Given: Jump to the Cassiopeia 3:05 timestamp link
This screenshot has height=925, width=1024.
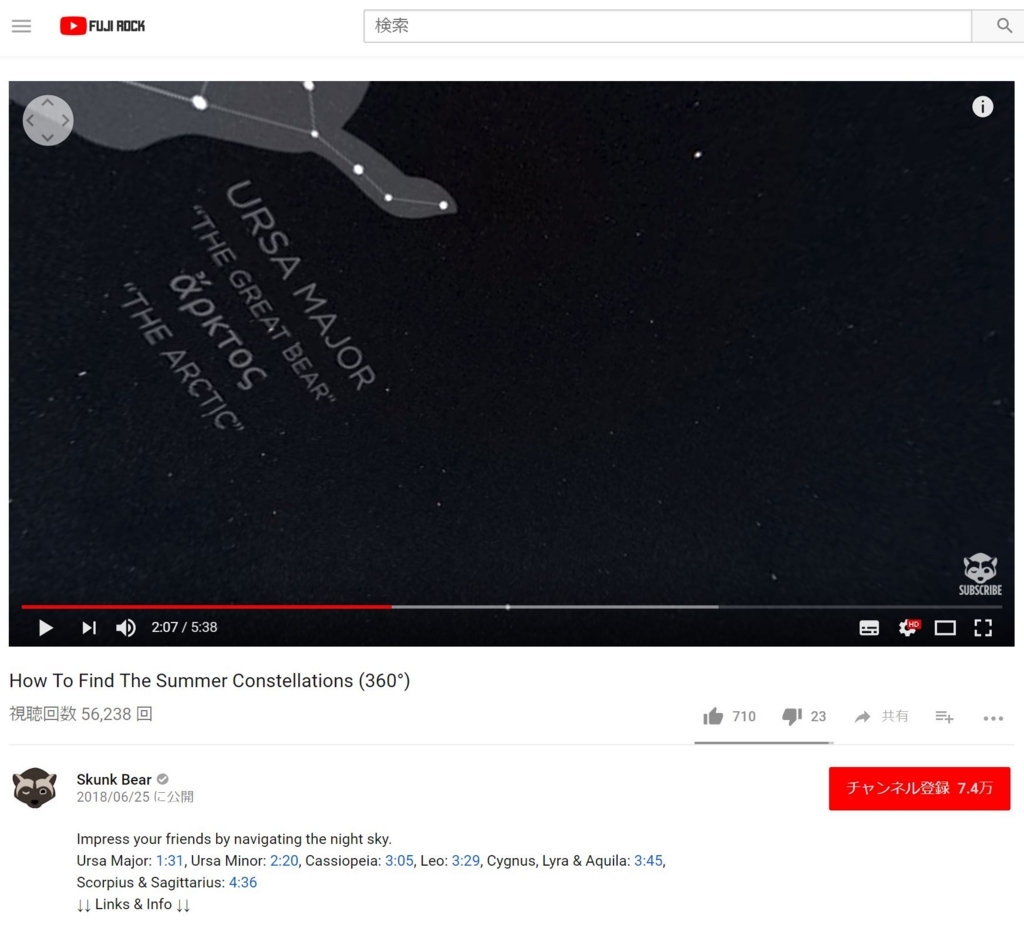Looking at the screenshot, I should coord(399,861).
